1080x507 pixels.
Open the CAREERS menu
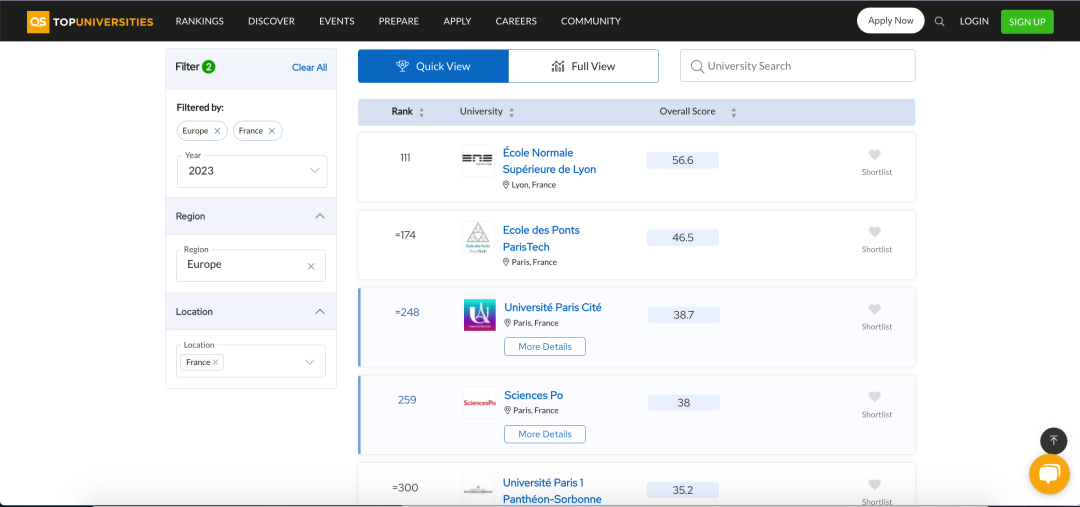516,21
